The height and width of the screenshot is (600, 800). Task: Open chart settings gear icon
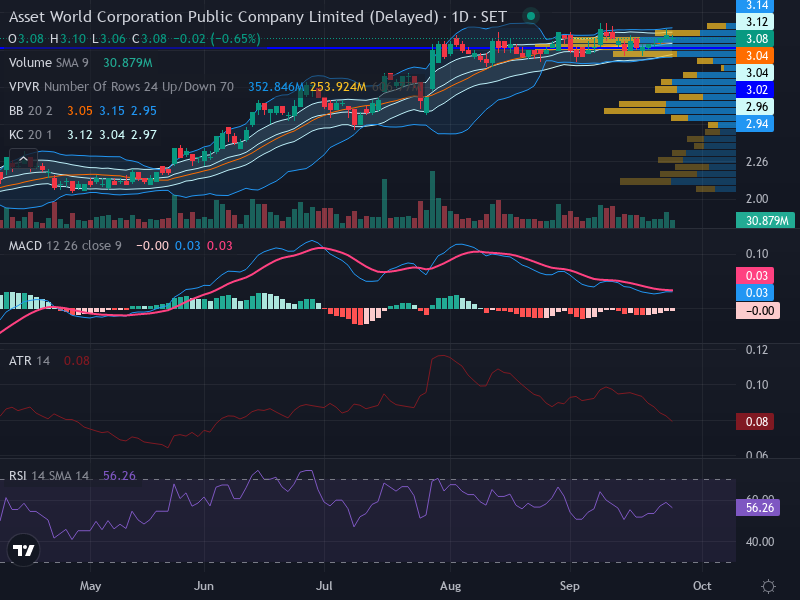point(768,586)
